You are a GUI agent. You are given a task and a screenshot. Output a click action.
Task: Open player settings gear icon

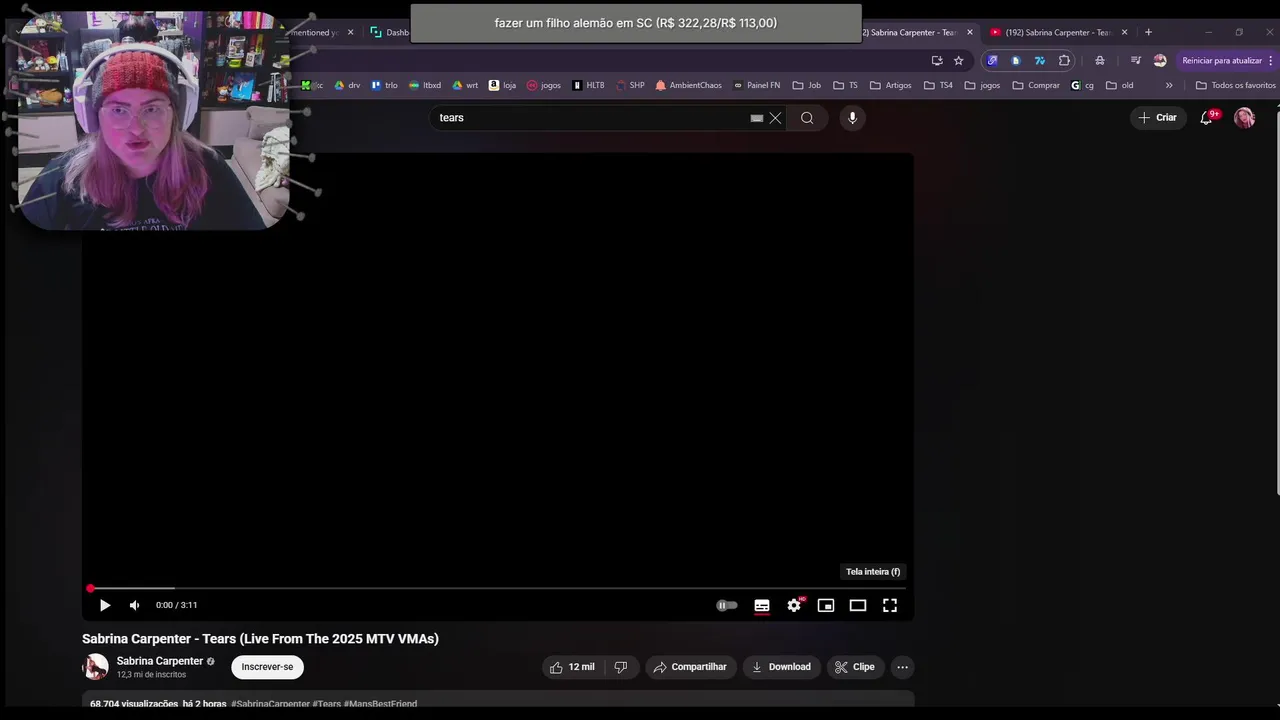click(794, 605)
